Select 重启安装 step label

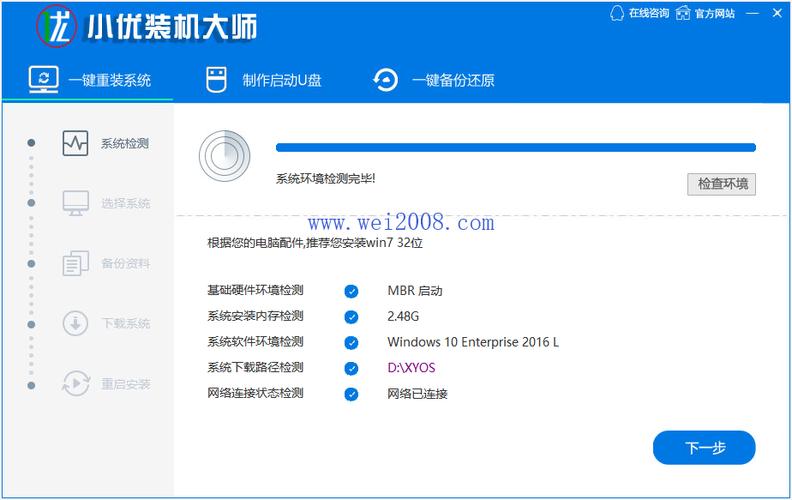point(126,384)
